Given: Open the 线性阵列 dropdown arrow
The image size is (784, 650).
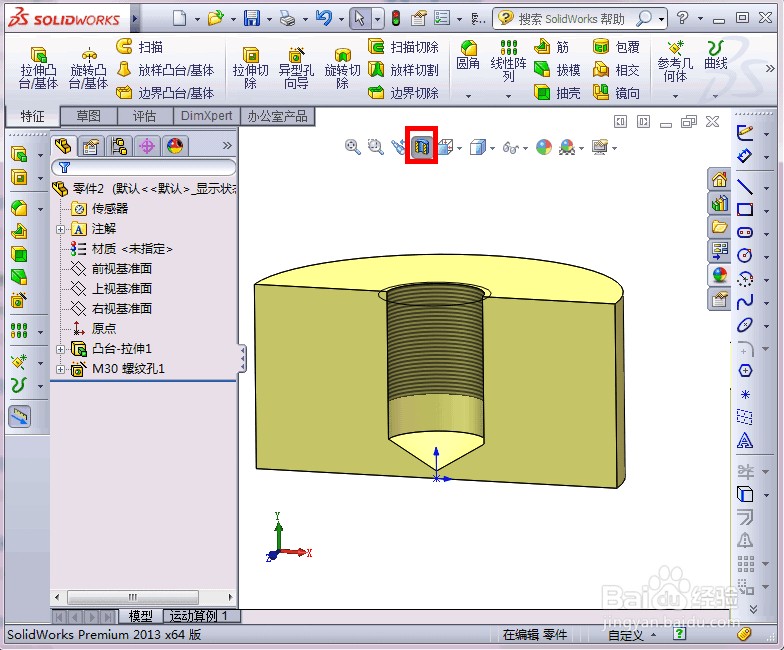Looking at the screenshot, I should click(508, 96).
